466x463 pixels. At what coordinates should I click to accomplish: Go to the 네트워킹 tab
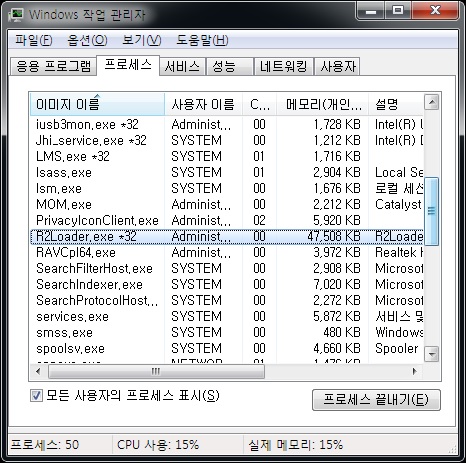[284, 66]
